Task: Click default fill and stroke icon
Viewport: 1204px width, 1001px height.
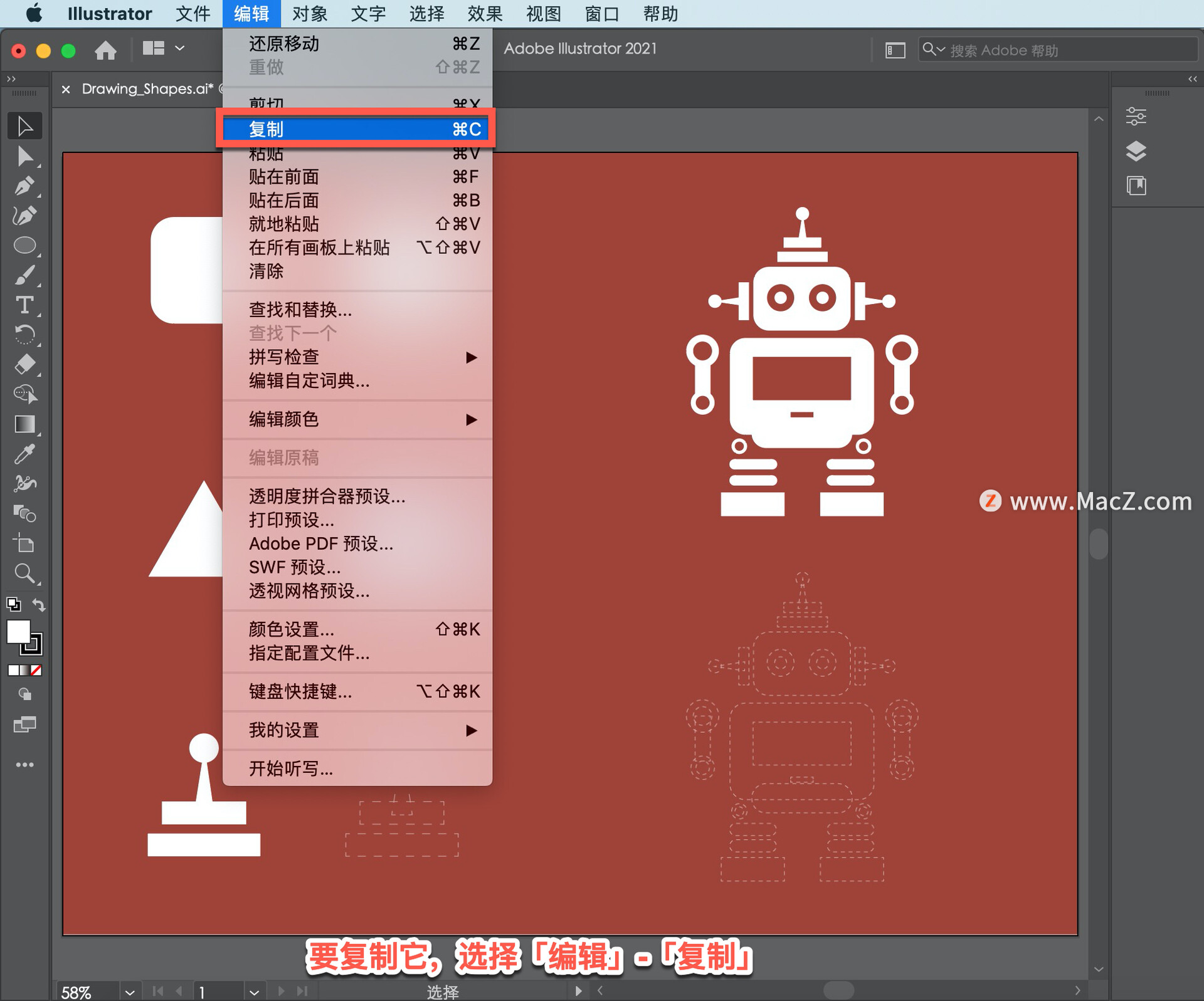Action: coord(13,604)
